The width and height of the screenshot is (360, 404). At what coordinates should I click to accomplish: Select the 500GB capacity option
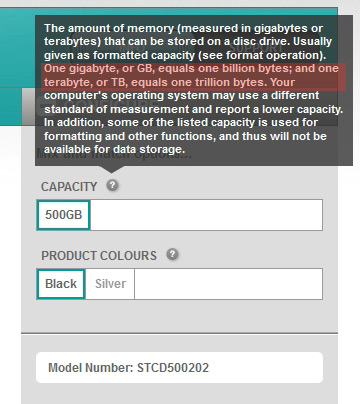click(x=64, y=215)
